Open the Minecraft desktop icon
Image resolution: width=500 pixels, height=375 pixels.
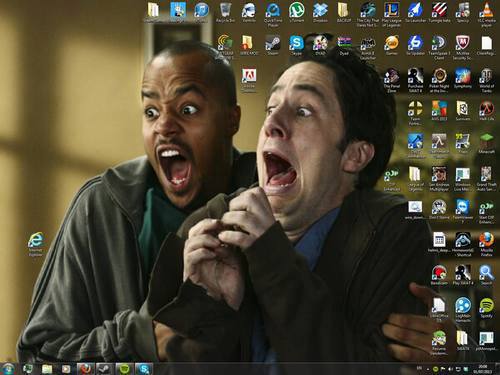point(486,143)
